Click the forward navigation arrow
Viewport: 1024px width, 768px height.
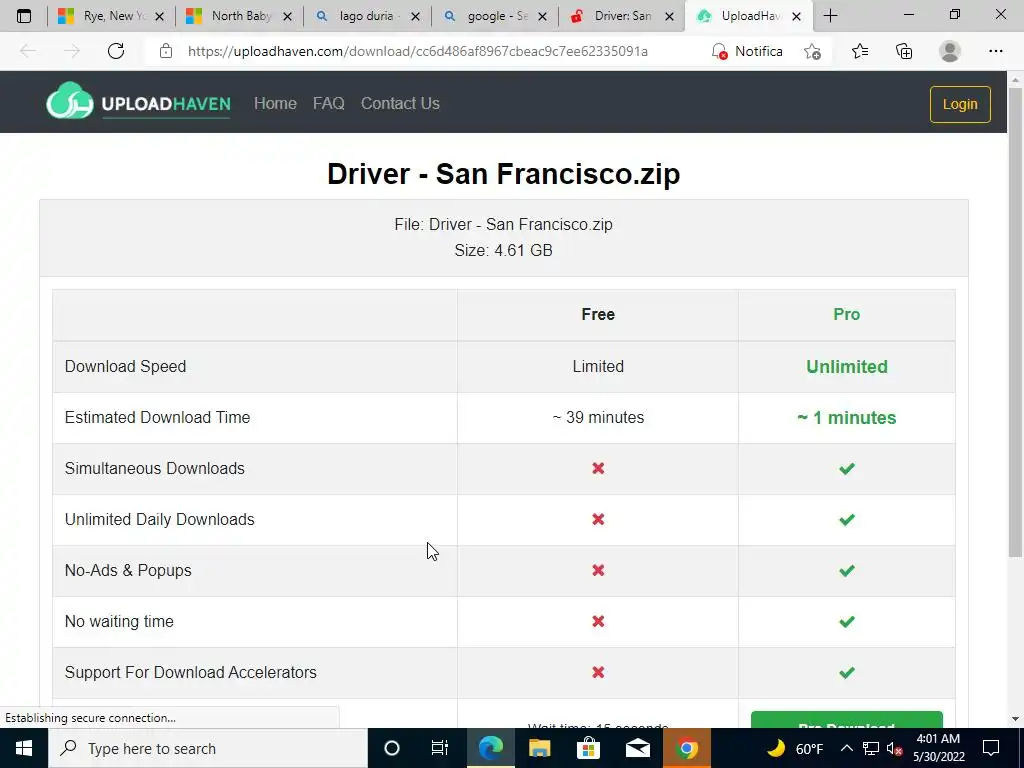72,51
